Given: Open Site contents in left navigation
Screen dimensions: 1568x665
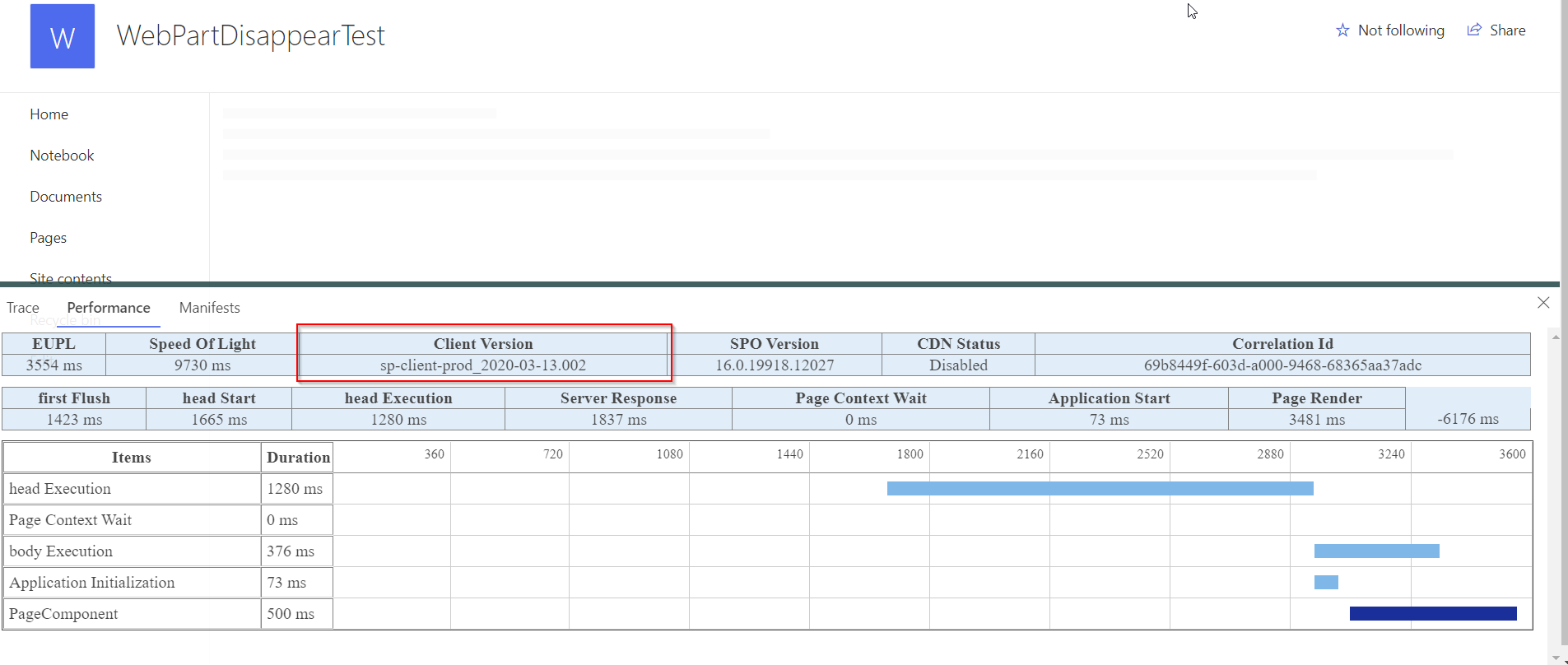Looking at the screenshot, I should 71,277.
